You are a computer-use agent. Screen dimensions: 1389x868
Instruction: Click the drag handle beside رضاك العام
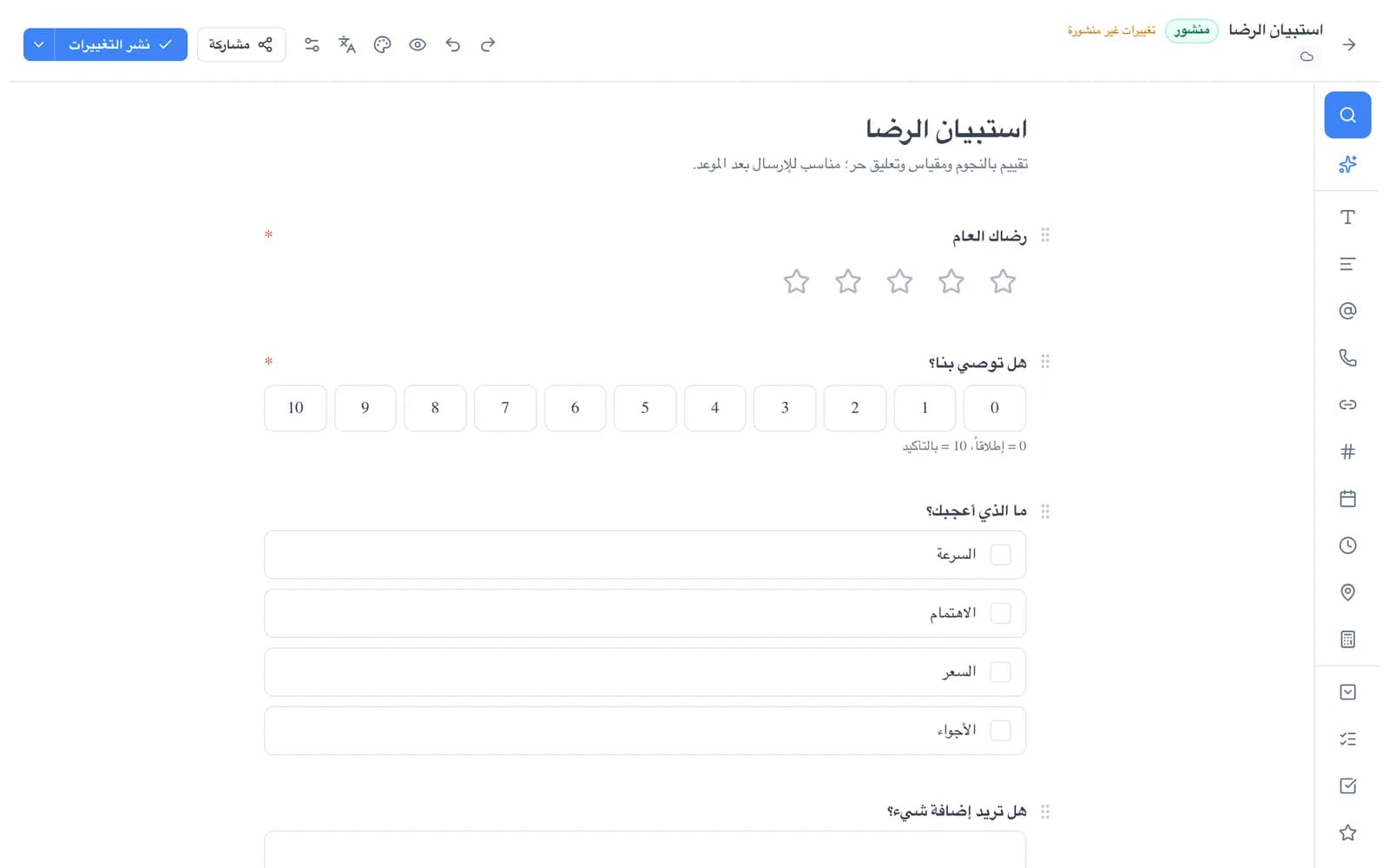tap(1045, 235)
